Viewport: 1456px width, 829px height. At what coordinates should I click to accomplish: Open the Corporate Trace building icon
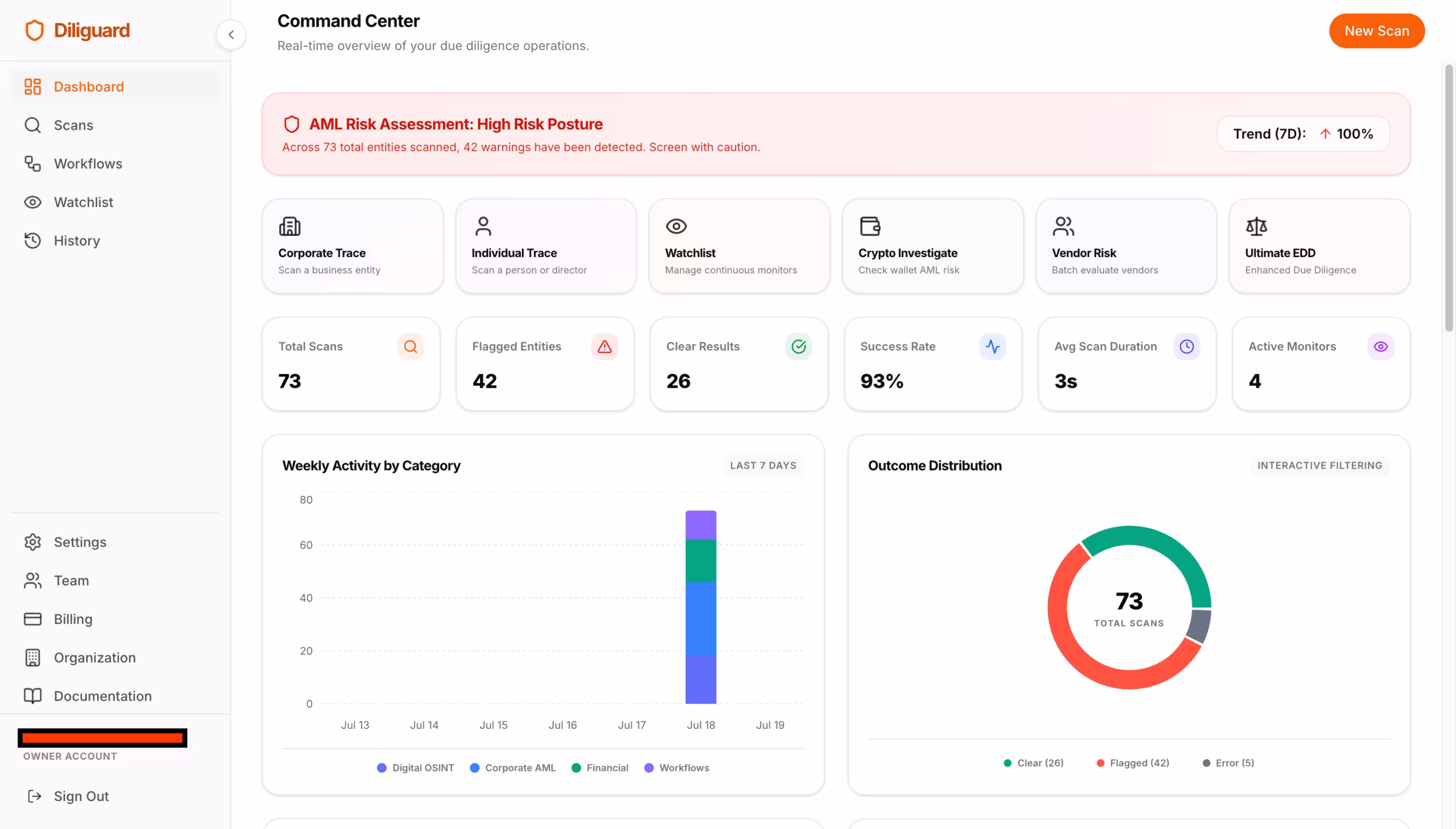(289, 226)
